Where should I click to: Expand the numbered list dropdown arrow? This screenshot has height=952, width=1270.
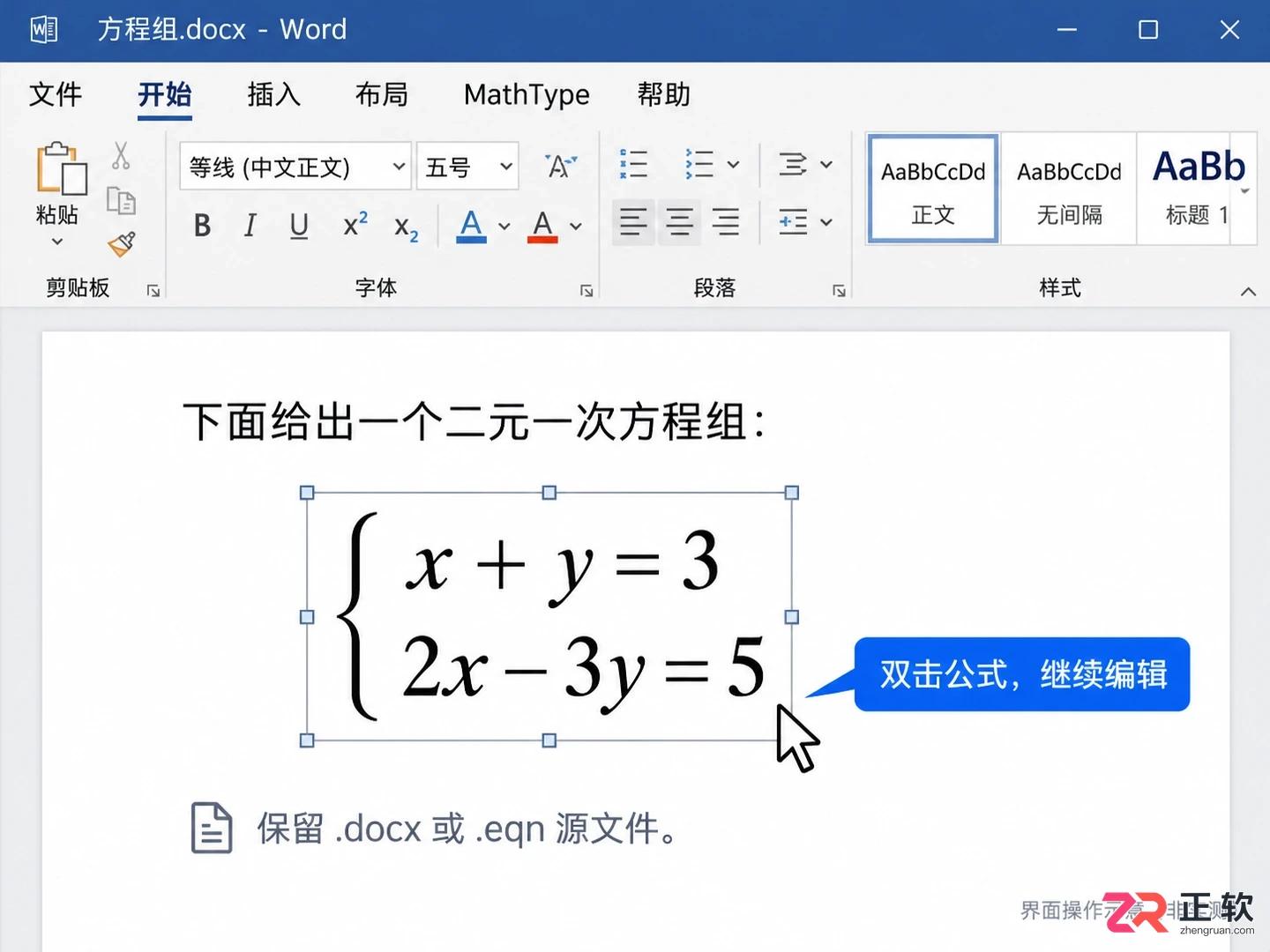click(x=733, y=164)
